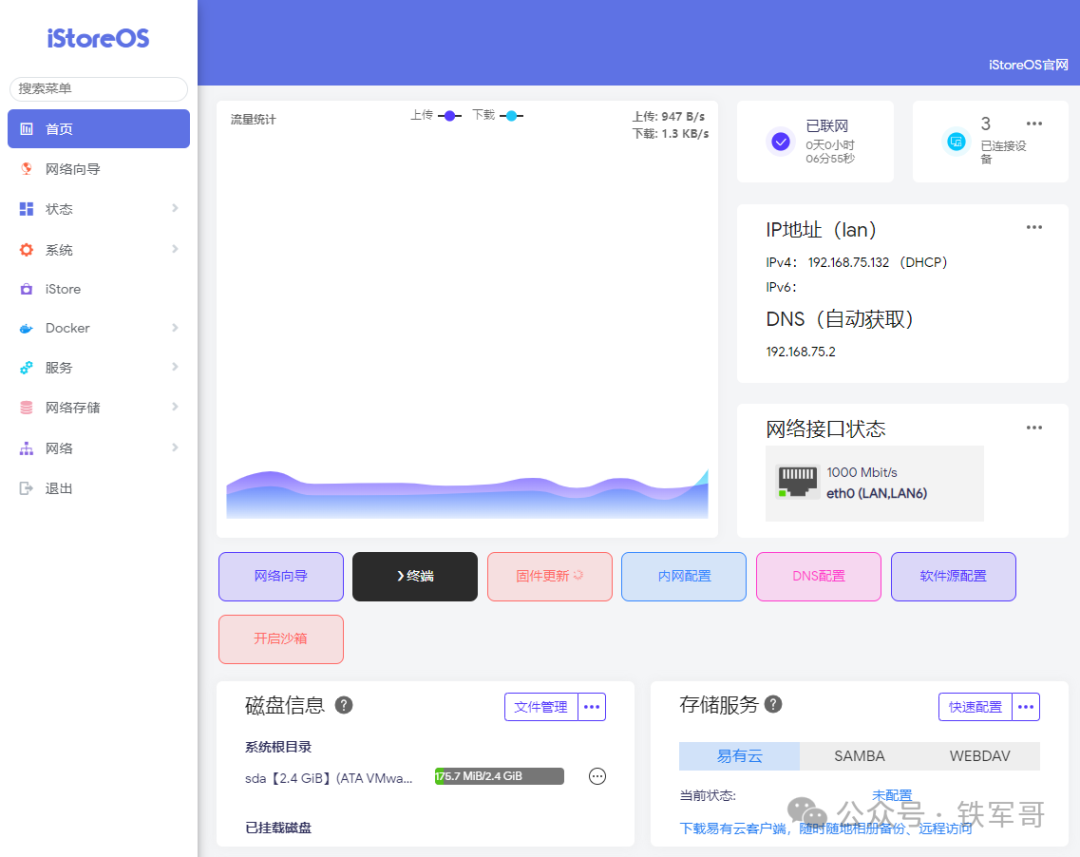Expand the 网络 menu chevron

pos(175,448)
